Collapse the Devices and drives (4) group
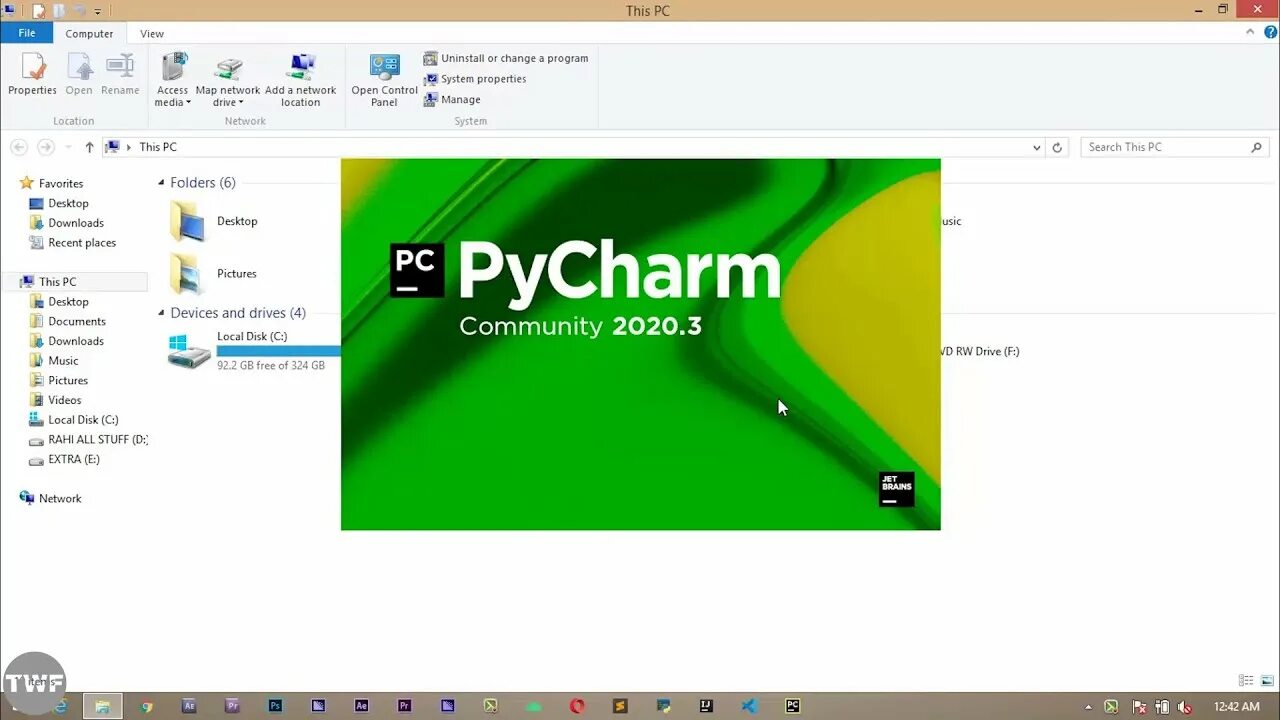Screen dimensions: 1280x720 coord(161,313)
